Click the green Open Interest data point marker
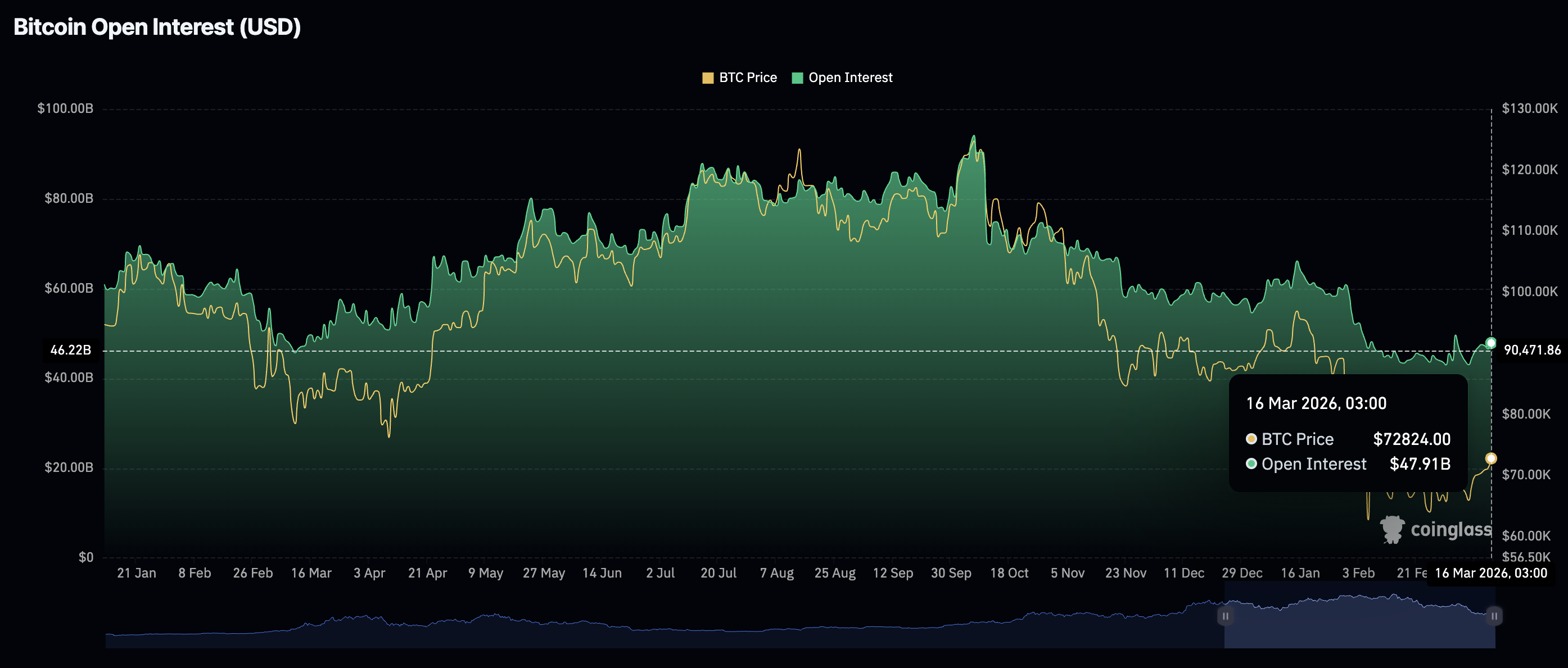The height and width of the screenshot is (668, 1568). [x=1490, y=343]
